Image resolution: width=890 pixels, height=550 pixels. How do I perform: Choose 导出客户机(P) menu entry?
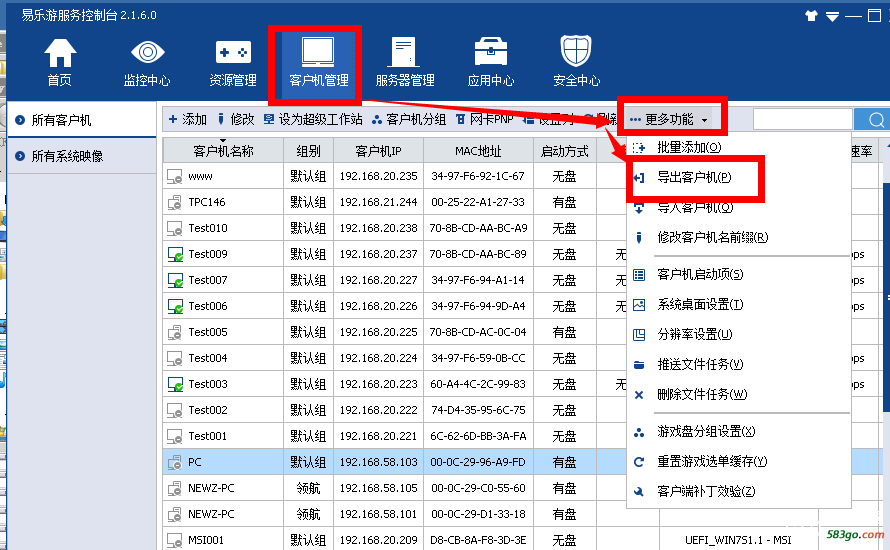click(x=694, y=178)
